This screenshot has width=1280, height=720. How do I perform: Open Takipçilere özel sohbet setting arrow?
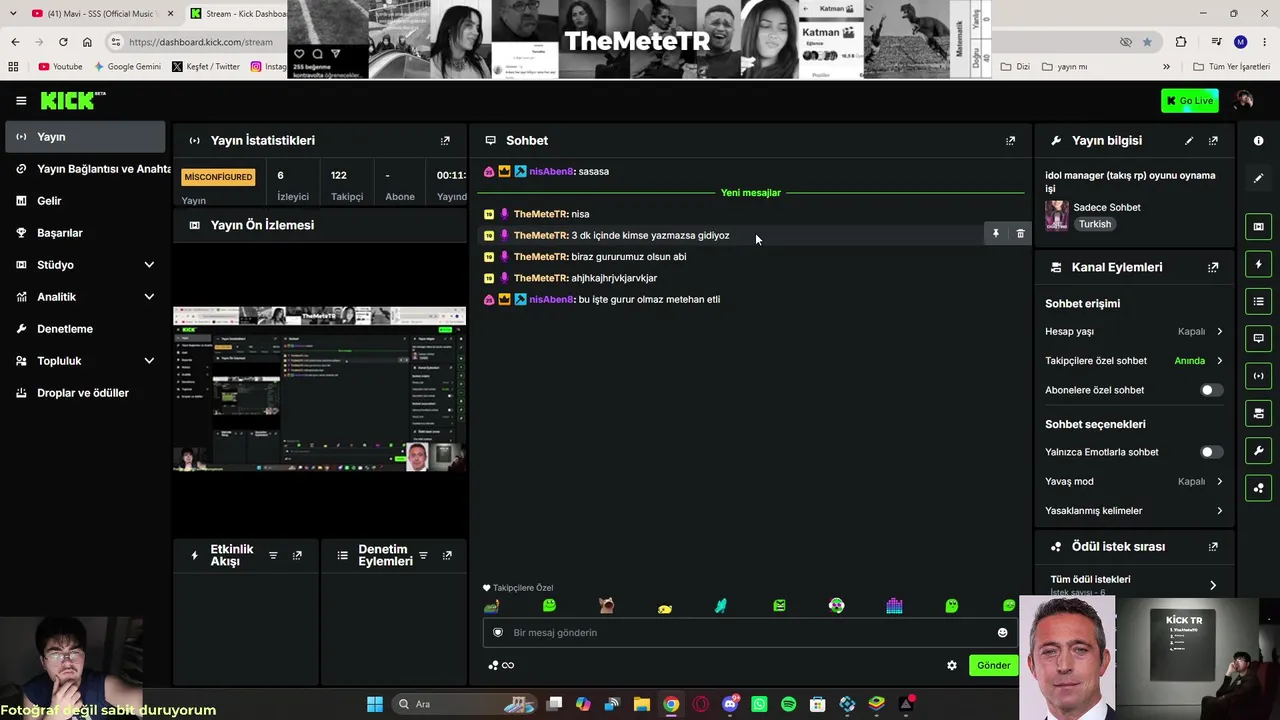click(1219, 361)
